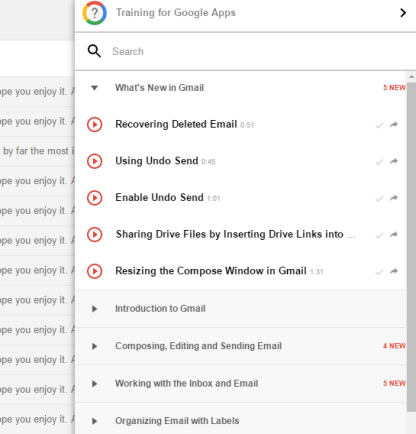The height and width of the screenshot is (434, 416).
Task: Click the 0:51 duration of Recovering Deleted Email
Action: 247,125
